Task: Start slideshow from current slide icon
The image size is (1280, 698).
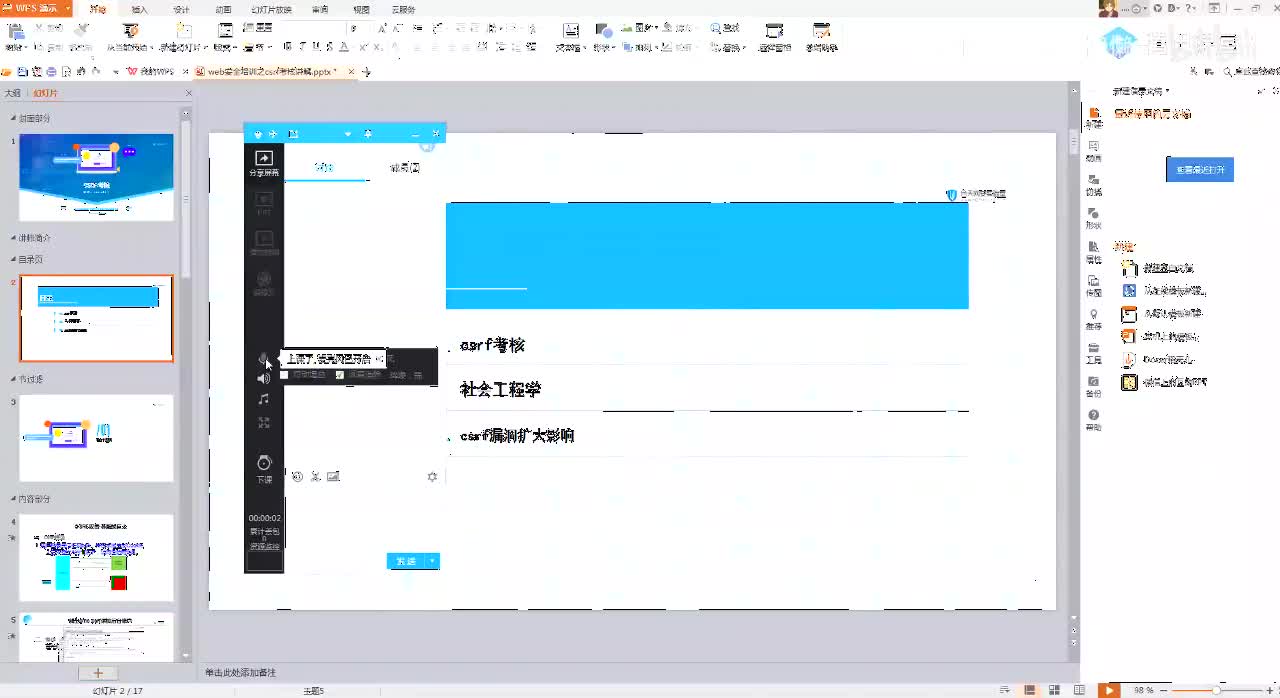Action: coord(130,32)
